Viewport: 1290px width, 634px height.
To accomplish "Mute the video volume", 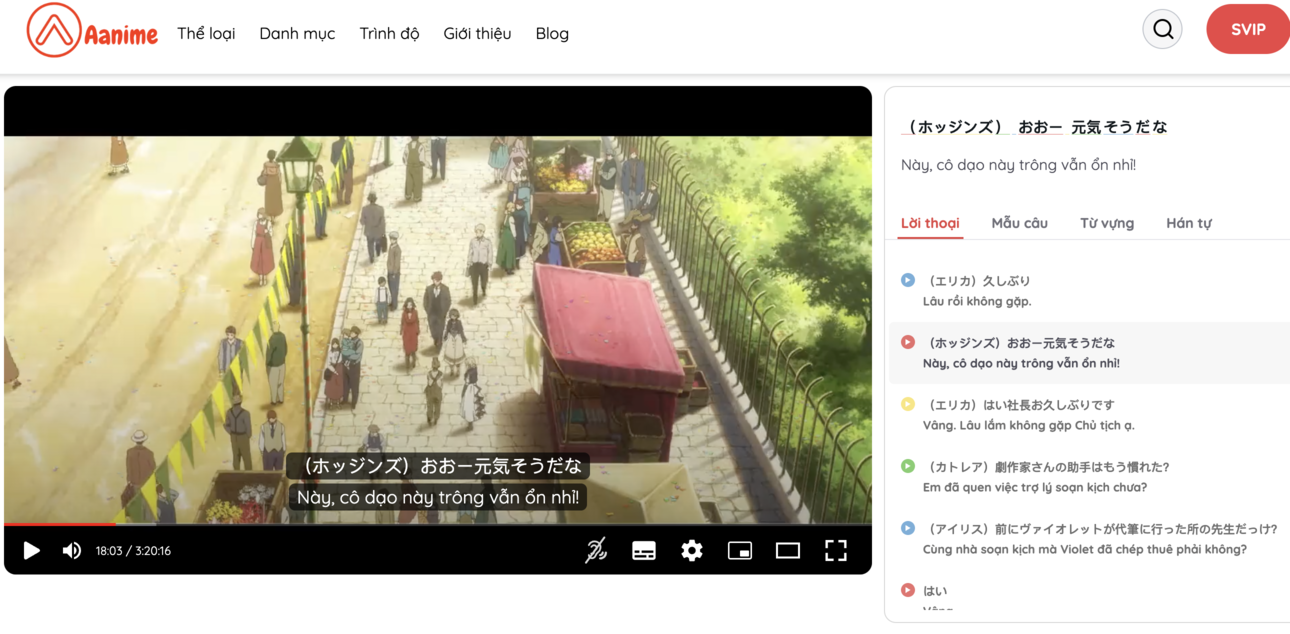I will tap(72, 550).
